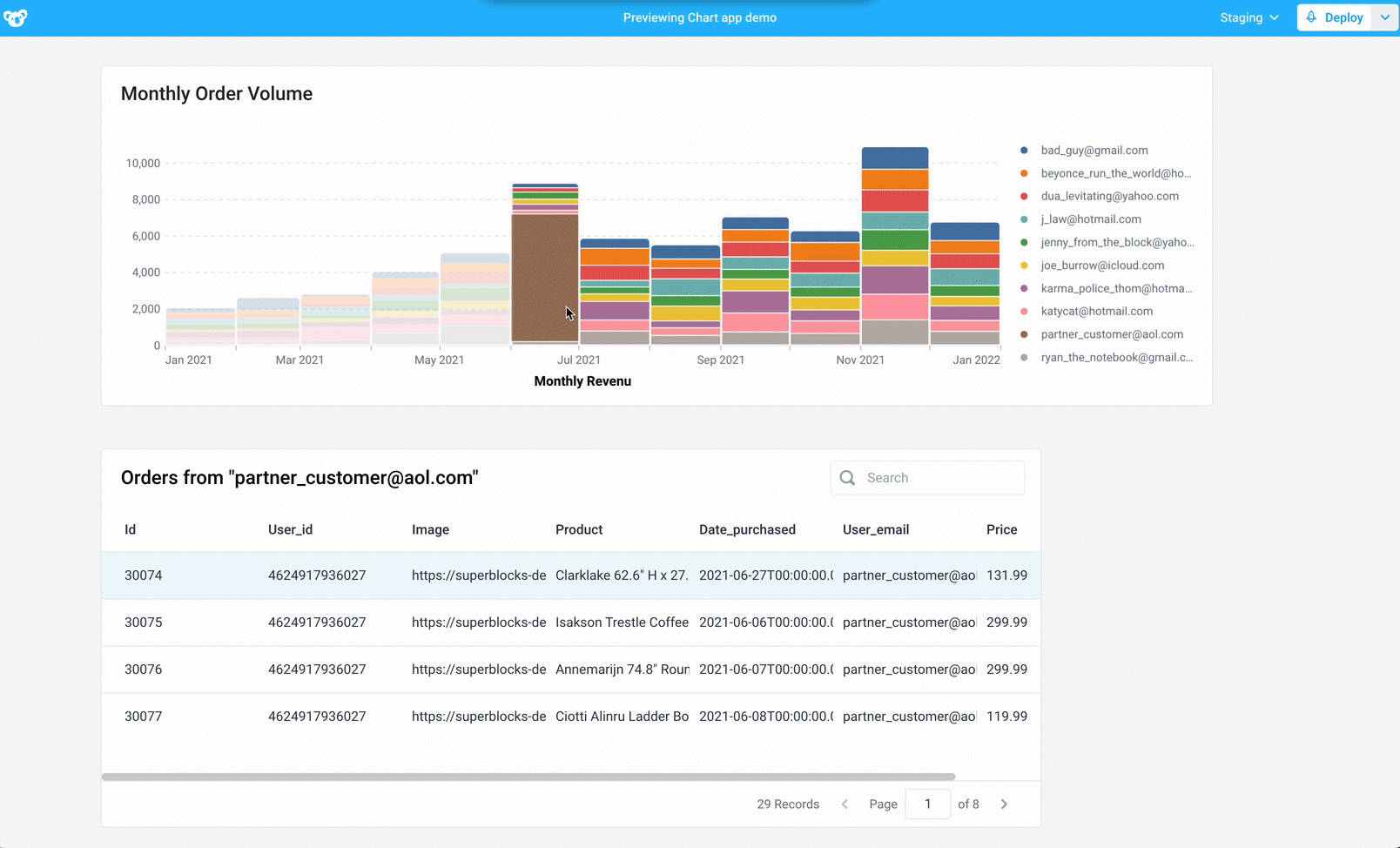Go to previous table page arrow
Image resolution: width=1400 pixels, height=848 pixels.
[845, 804]
